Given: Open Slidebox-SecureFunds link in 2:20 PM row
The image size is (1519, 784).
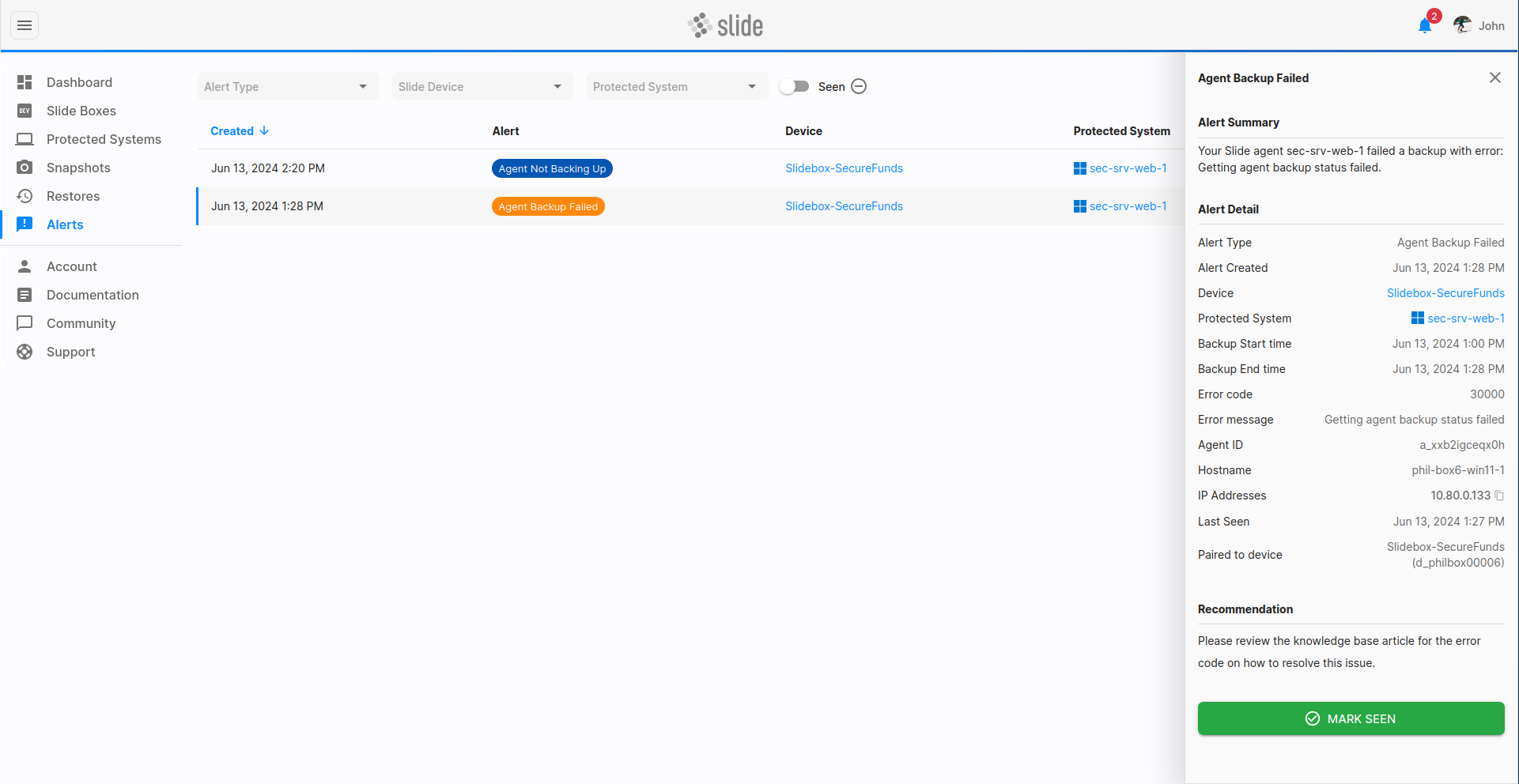Looking at the screenshot, I should pos(844,168).
